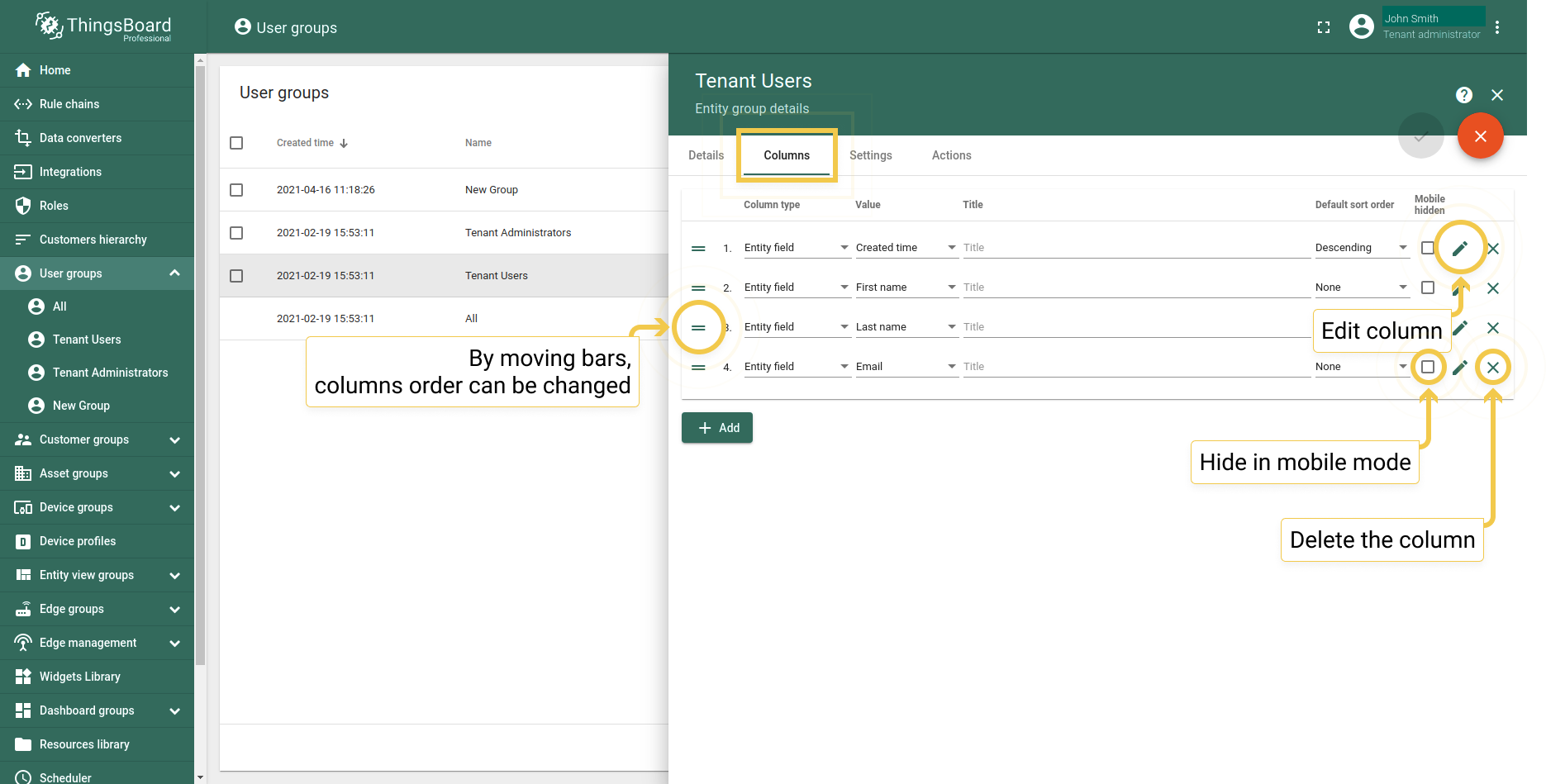Viewport: 1546px width, 784px height.
Task: Delete the Last name column
Action: (1493, 327)
